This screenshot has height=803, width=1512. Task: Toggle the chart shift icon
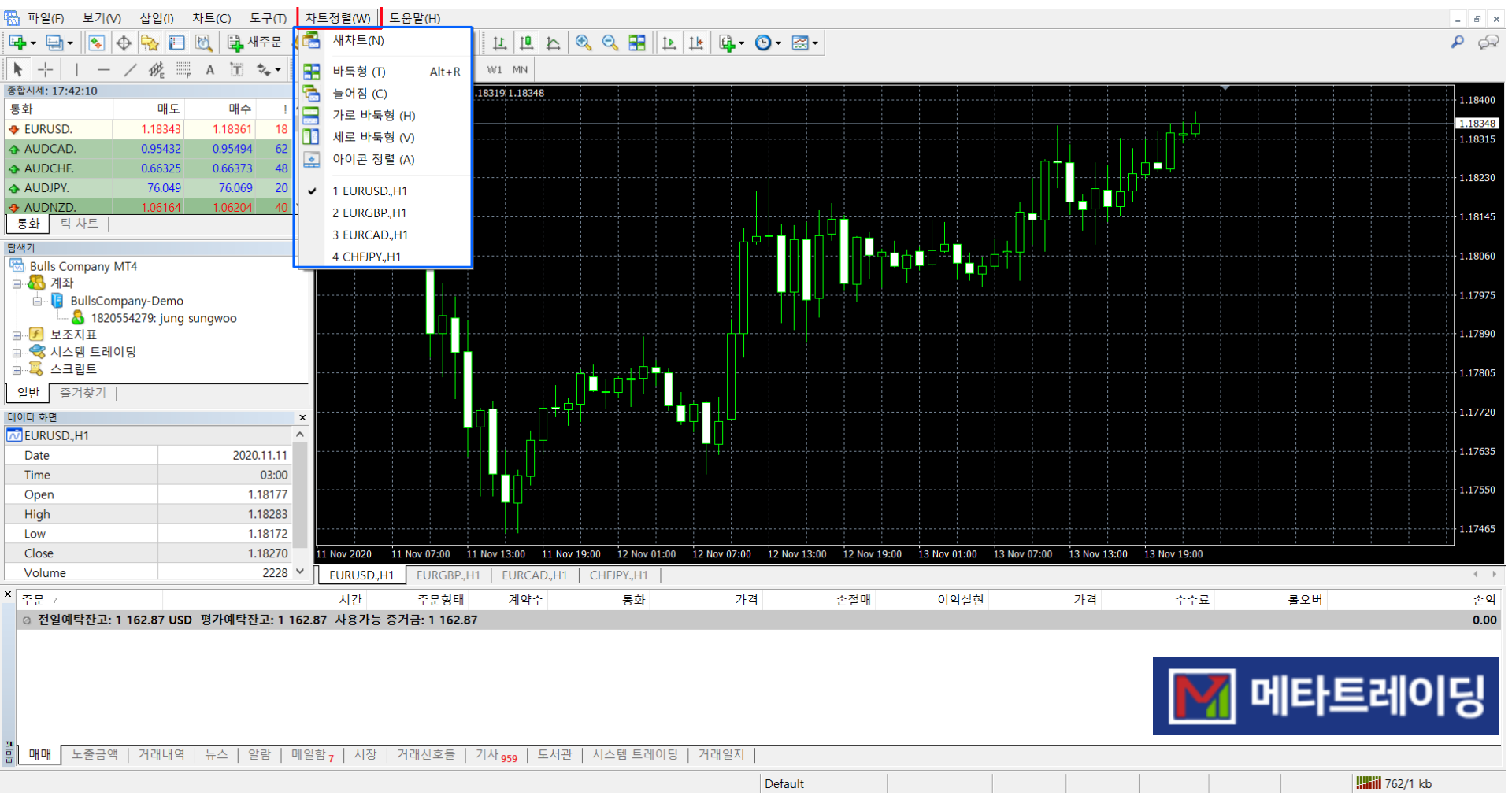coord(696,43)
